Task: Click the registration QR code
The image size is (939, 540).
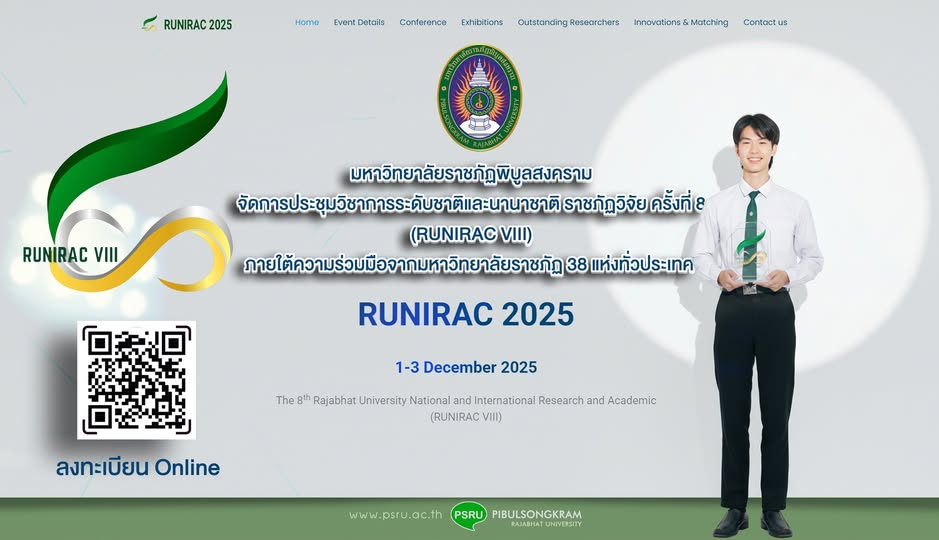Action: (x=136, y=380)
